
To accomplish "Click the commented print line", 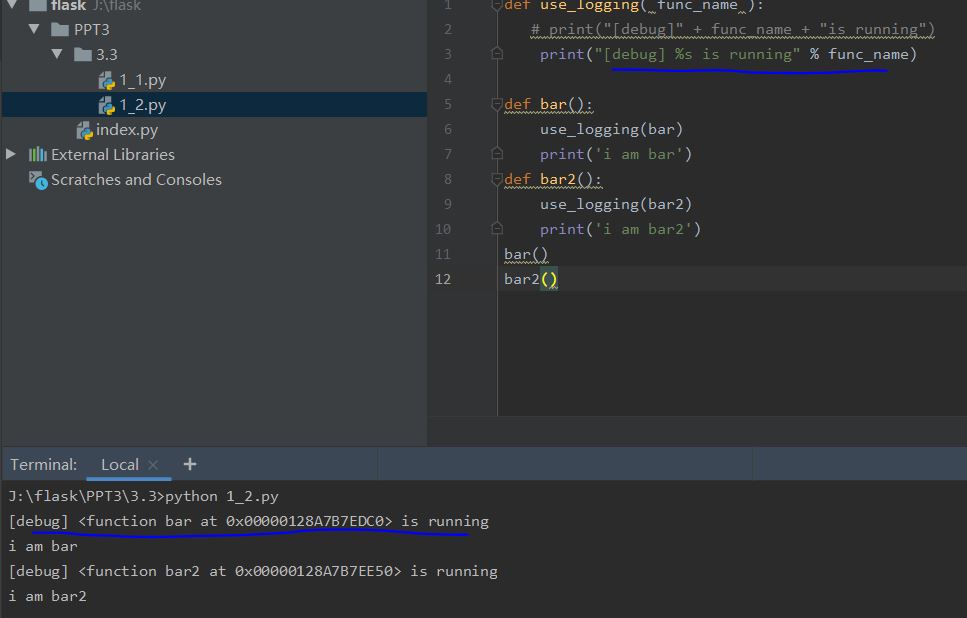I will tap(733, 30).
